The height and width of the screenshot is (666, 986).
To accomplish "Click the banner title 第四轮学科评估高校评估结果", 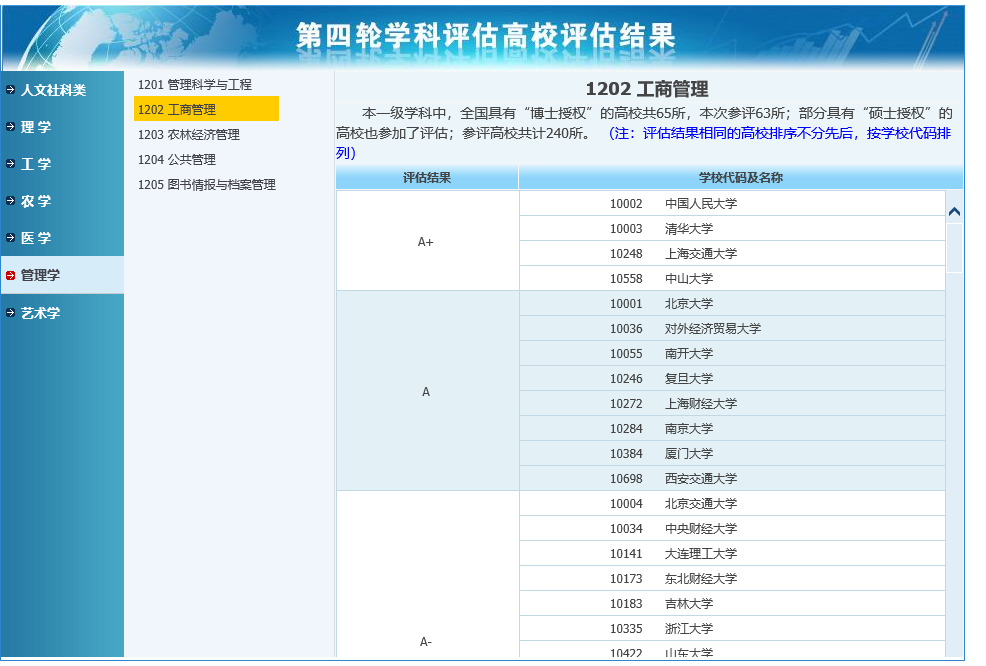I will [x=485, y=35].
